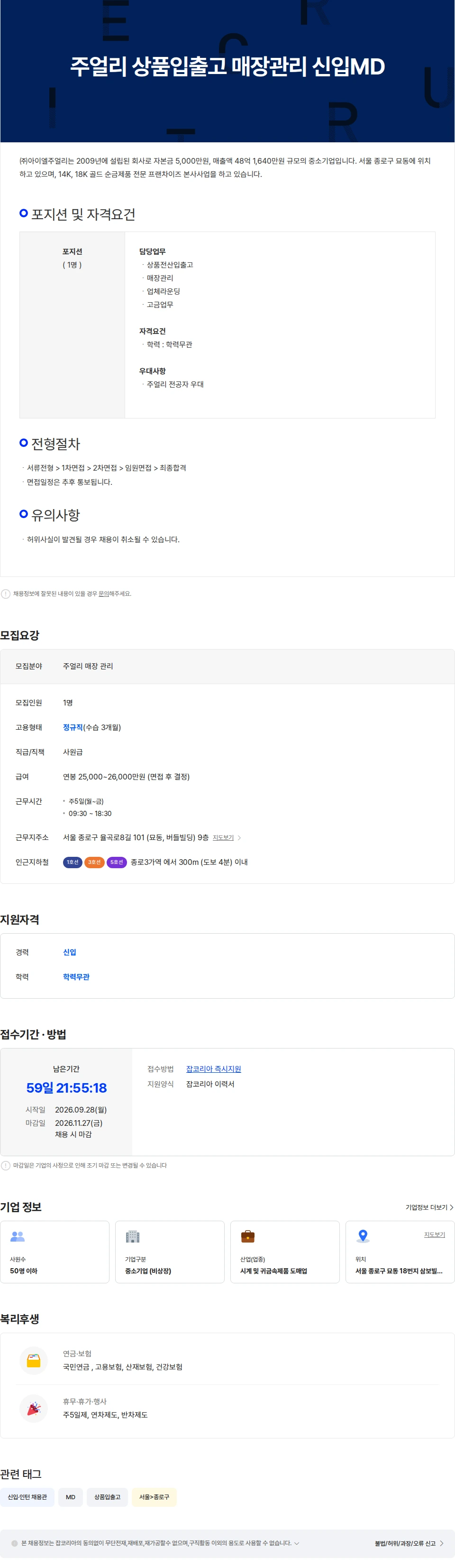Select the 상품입출고 tag
Image resolution: width=455 pixels, height=1568 pixels.
(107, 1497)
